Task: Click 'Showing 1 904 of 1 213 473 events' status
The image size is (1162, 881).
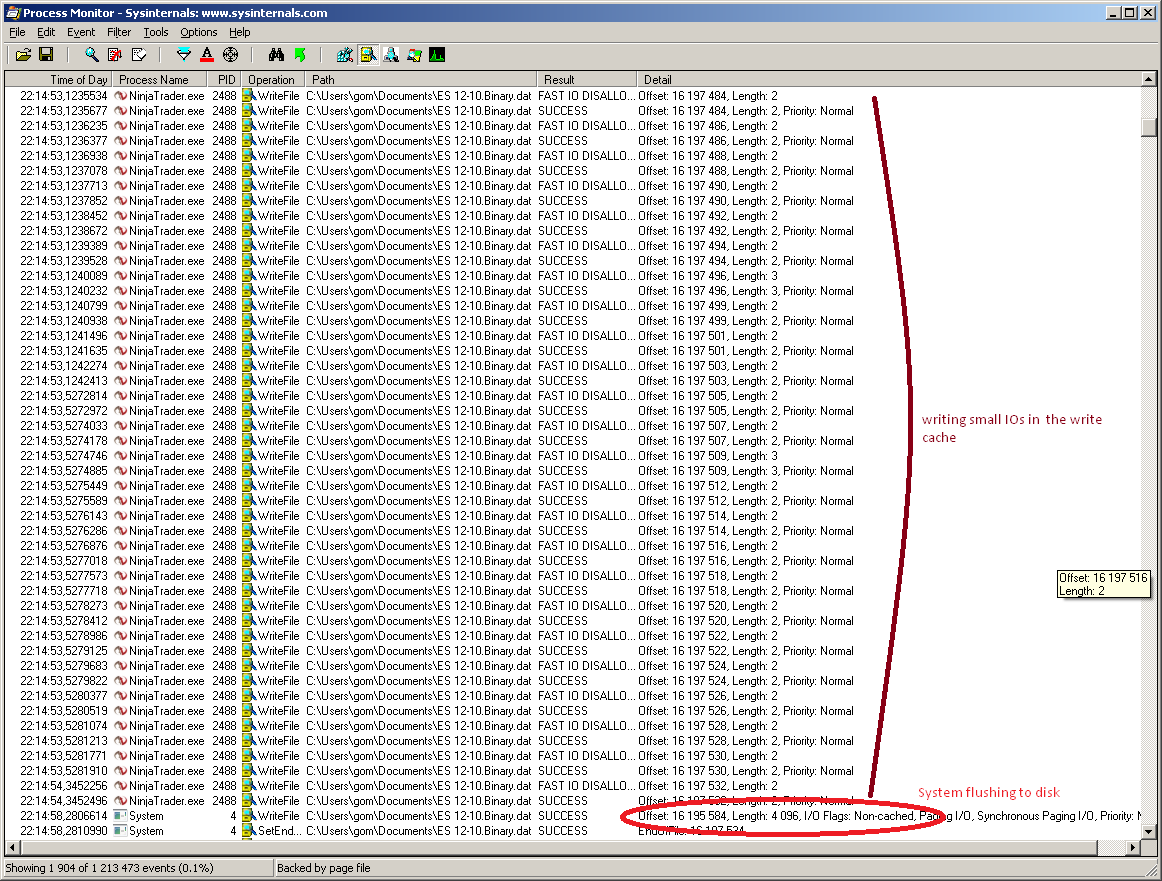Action: (x=110, y=868)
